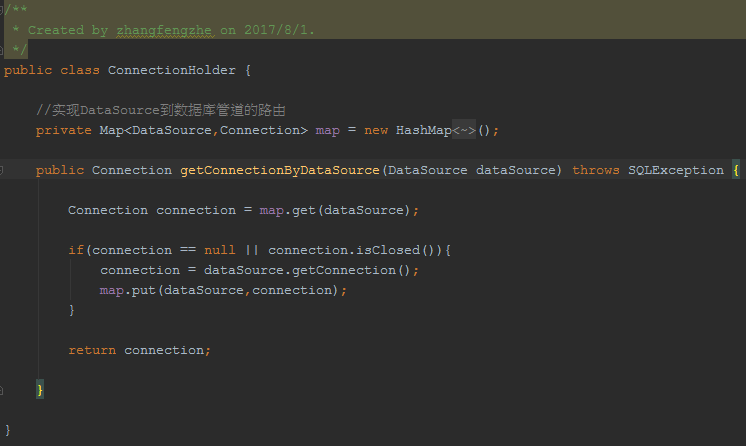Click the highlighted opening brace of method
The height and width of the screenshot is (446, 746).
(x=736, y=170)
